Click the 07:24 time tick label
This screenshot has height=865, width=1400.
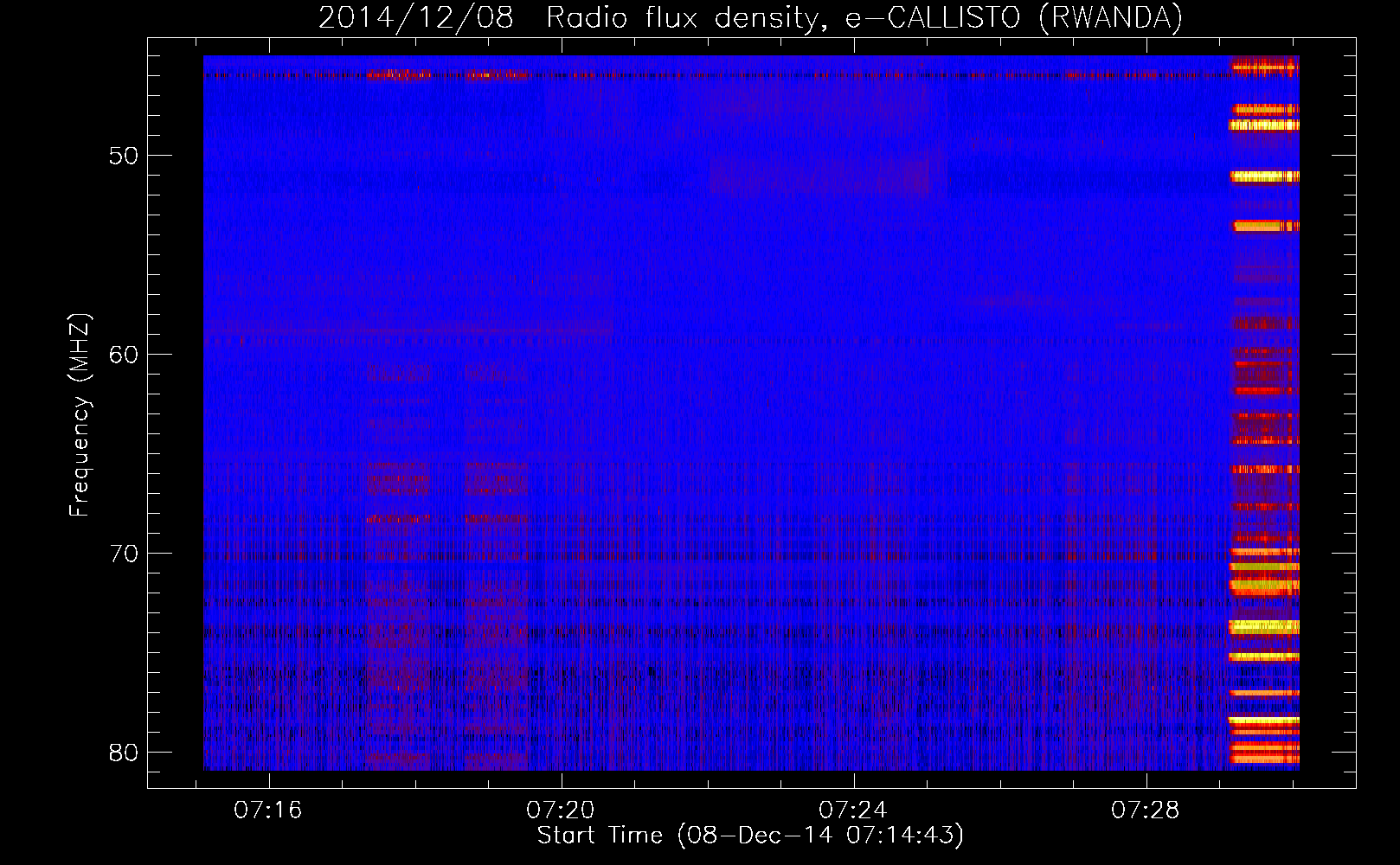[853, 811]
